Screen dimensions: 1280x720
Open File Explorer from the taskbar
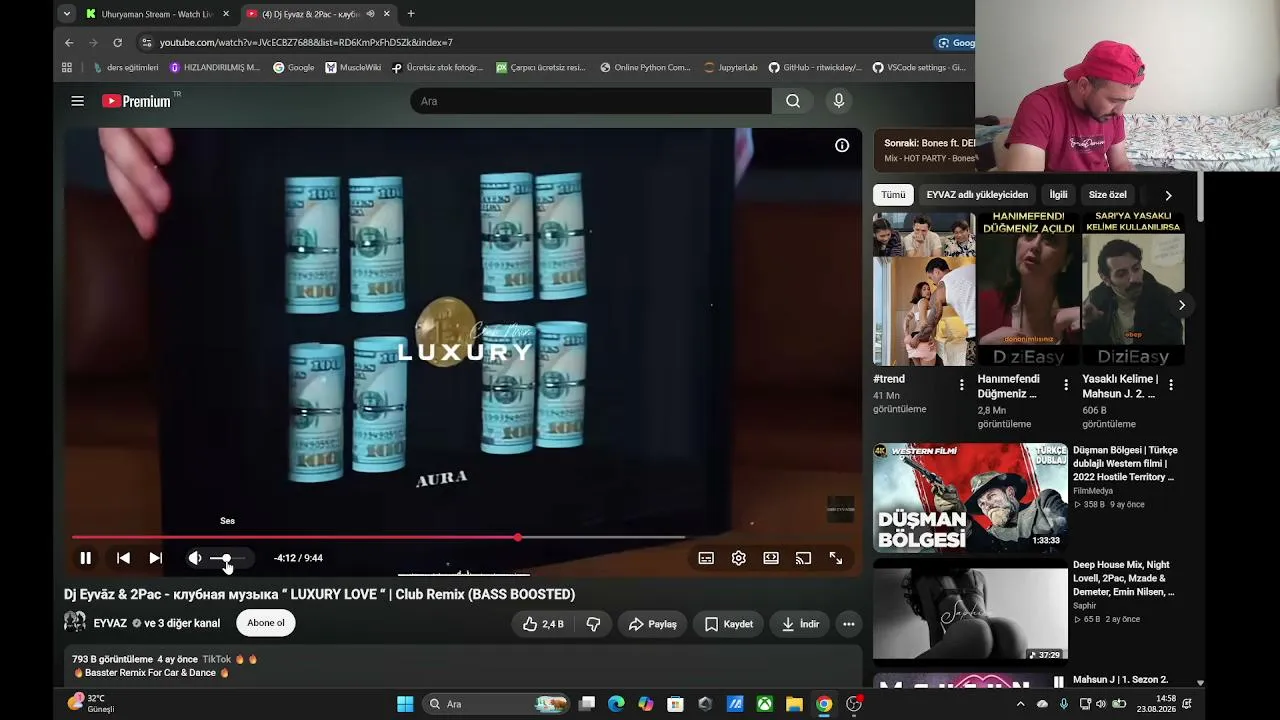794,704
